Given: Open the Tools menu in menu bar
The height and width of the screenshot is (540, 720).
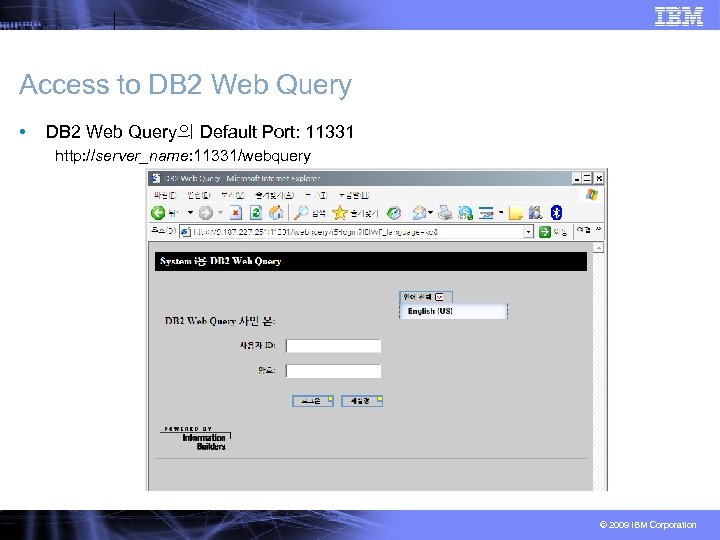Looking at the screenshot, I should click(x=317, y=196).
